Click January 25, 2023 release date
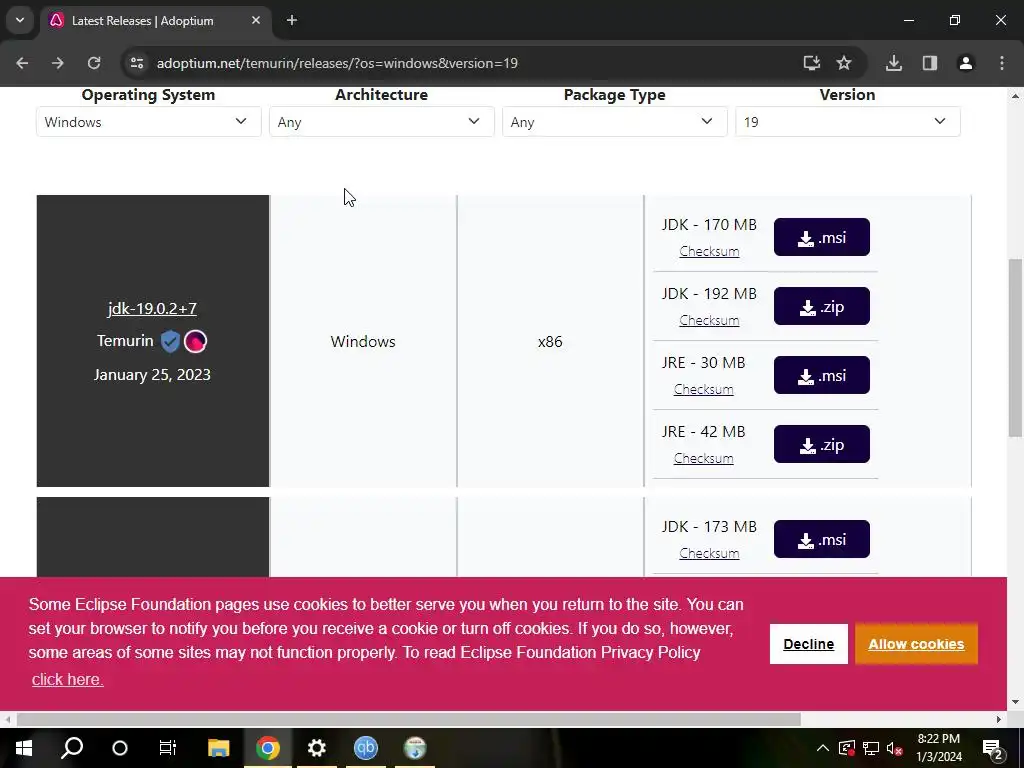 tap(152, 375)
